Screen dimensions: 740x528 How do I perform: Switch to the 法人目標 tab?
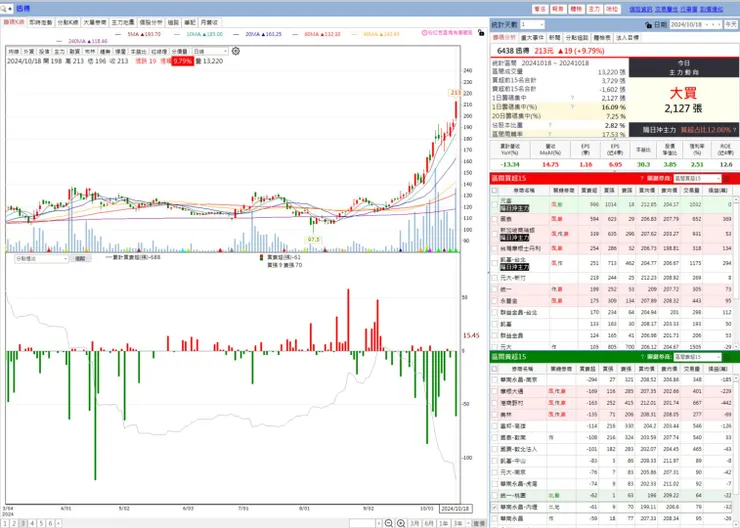[x=627, y=37]
